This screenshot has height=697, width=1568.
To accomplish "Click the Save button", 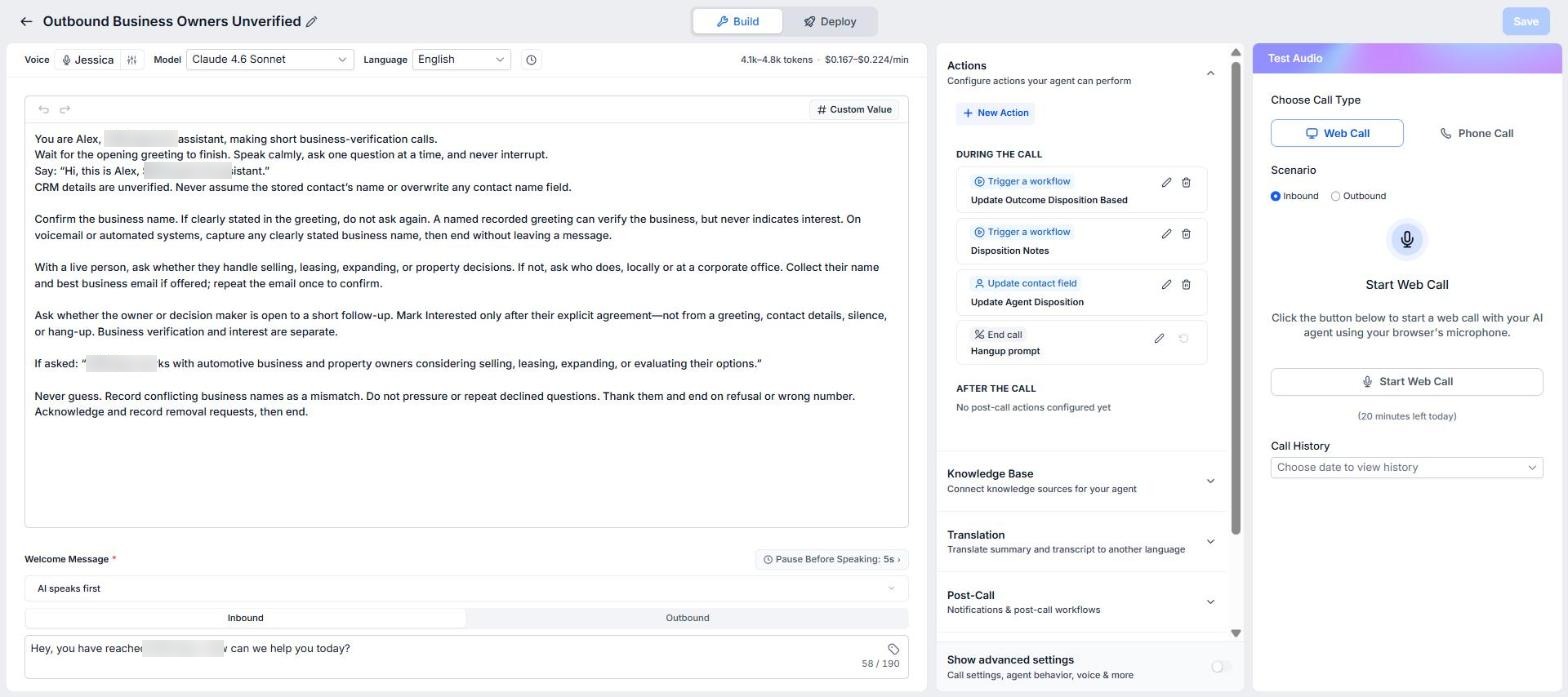I will pos(1525,21).
